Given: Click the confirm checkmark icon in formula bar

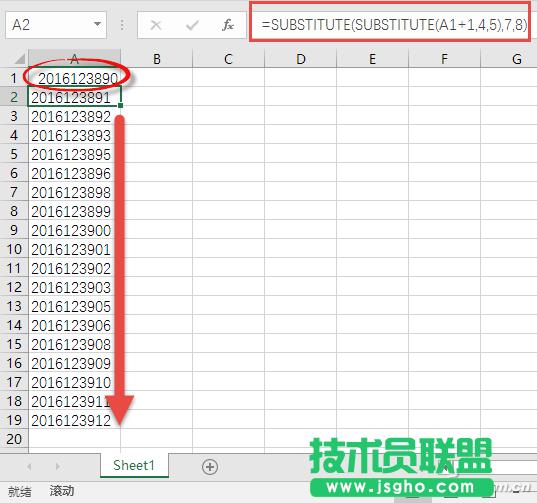Looking at the screenshot, I should click(192, 25).
